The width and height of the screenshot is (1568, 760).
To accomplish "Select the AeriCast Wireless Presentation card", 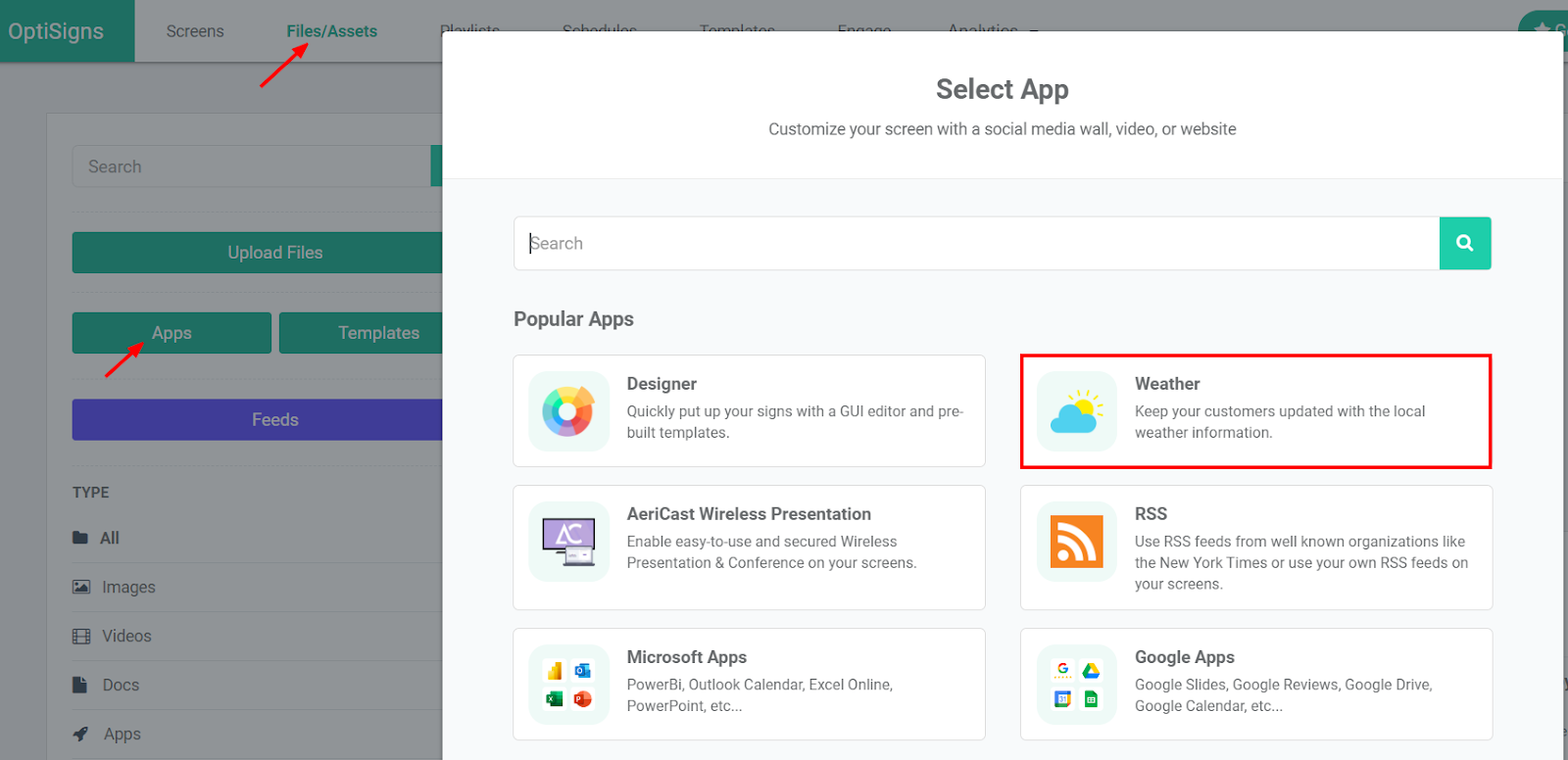I will [750, 547].
